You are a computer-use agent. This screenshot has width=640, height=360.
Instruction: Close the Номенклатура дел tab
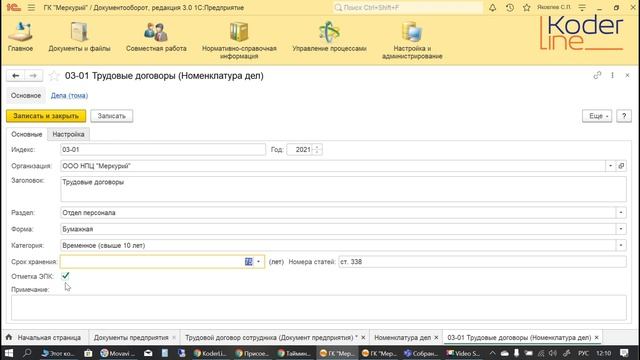(436, 338)
